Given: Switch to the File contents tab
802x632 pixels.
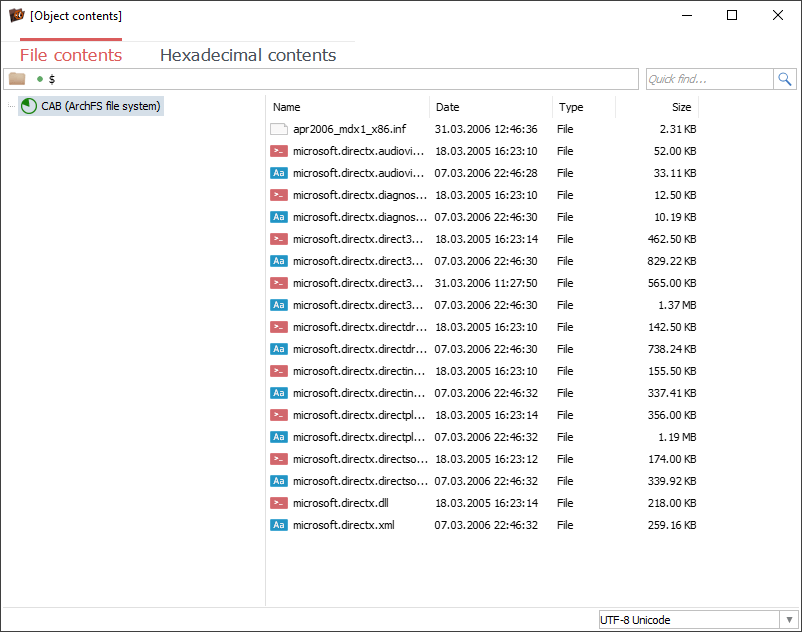Looking at the screenshot, I should pyautogui.click(x=71, y=55).
